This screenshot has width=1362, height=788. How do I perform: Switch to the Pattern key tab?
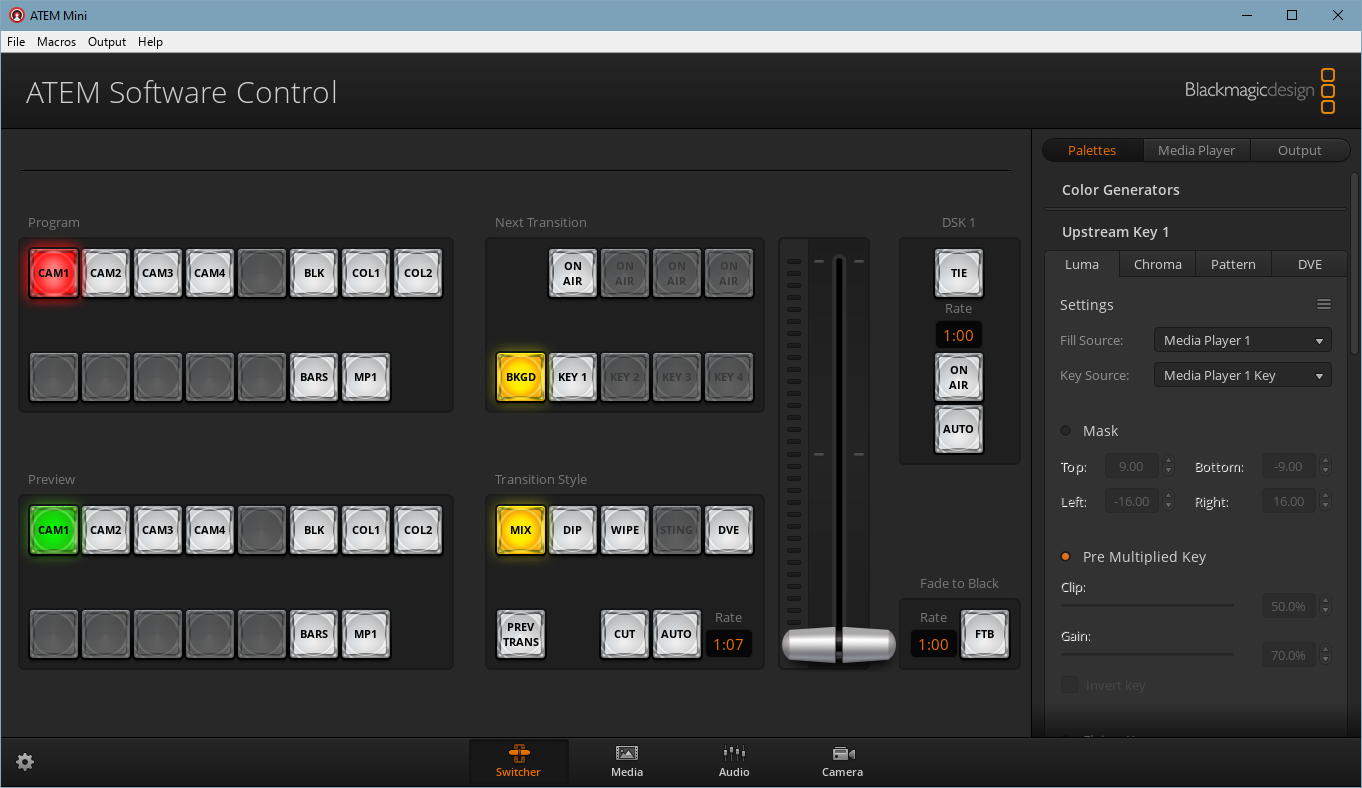coord(1233,264)
